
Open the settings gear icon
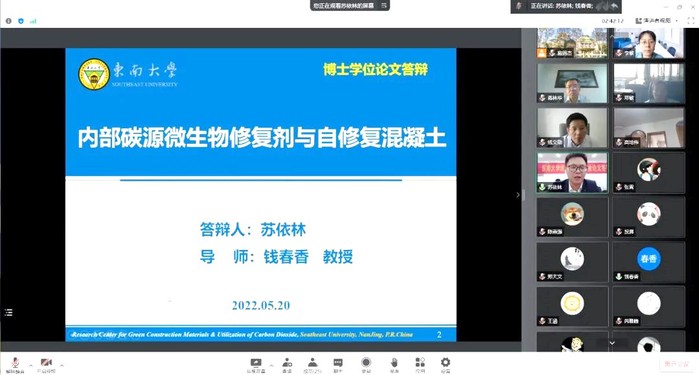pos(445,365)
